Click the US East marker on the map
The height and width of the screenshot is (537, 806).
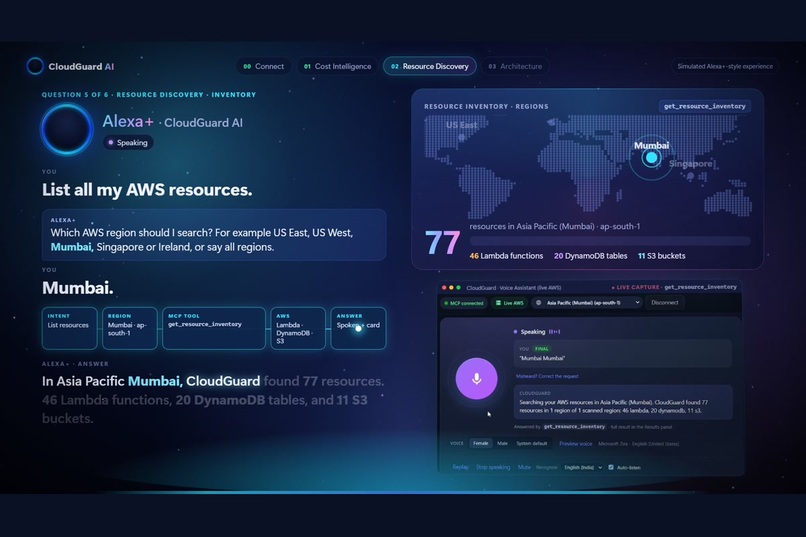[x=462, y=137]
